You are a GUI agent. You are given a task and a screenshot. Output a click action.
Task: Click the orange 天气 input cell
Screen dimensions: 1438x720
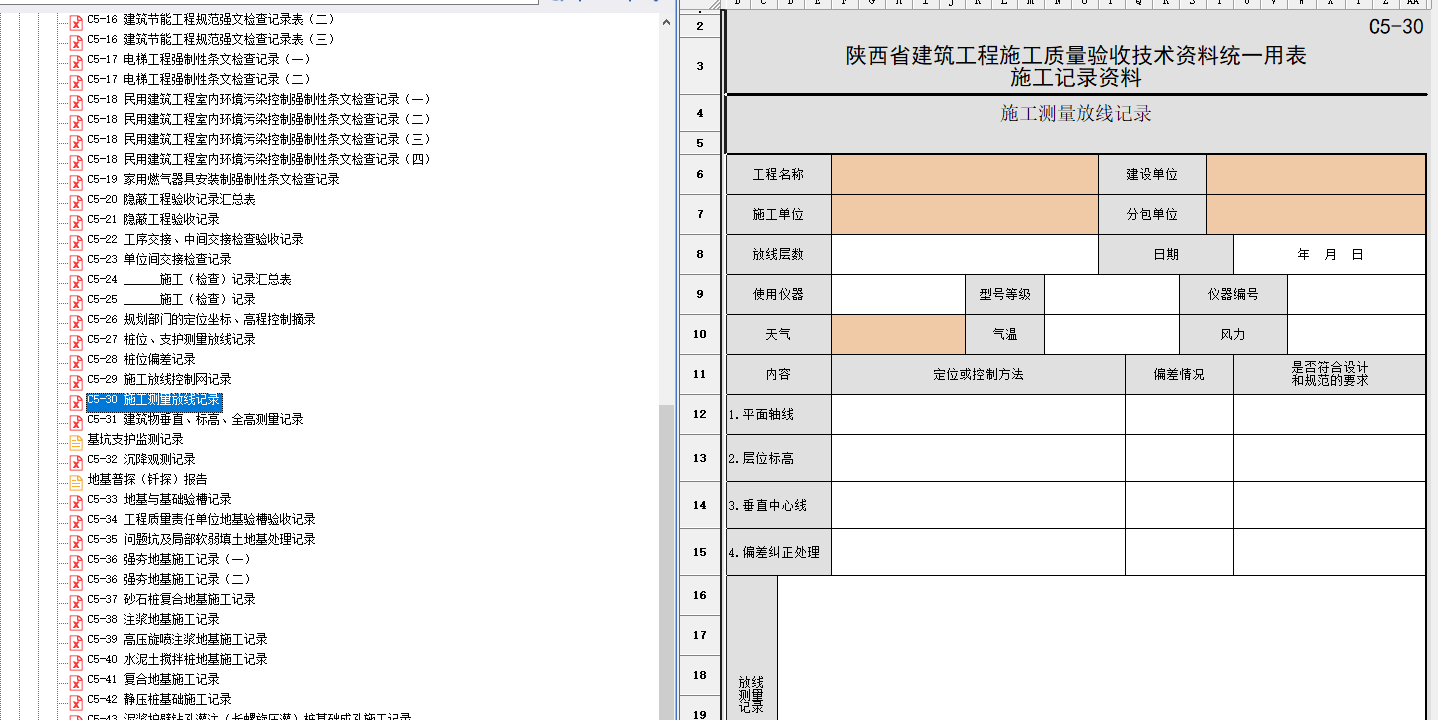(x=898, y=334)
